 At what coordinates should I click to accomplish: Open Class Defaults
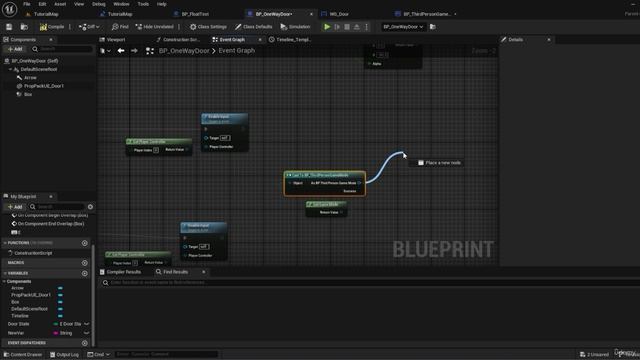(253, 27)
